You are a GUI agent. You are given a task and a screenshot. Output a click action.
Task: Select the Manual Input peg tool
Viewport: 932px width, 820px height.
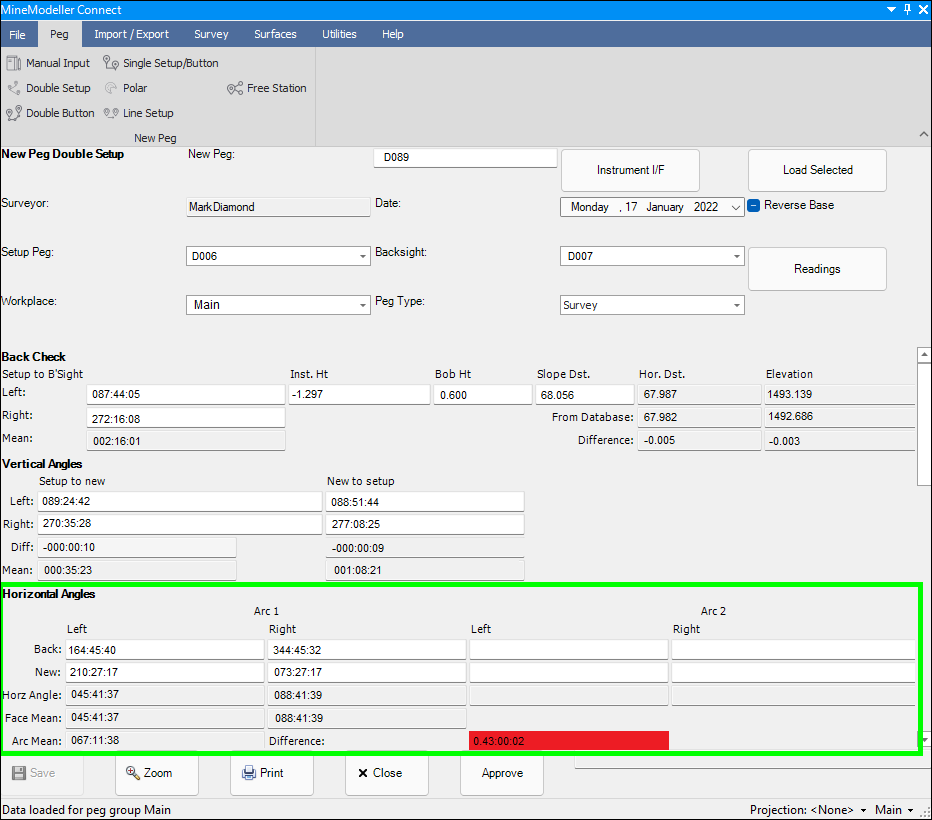tap(49, 63)
